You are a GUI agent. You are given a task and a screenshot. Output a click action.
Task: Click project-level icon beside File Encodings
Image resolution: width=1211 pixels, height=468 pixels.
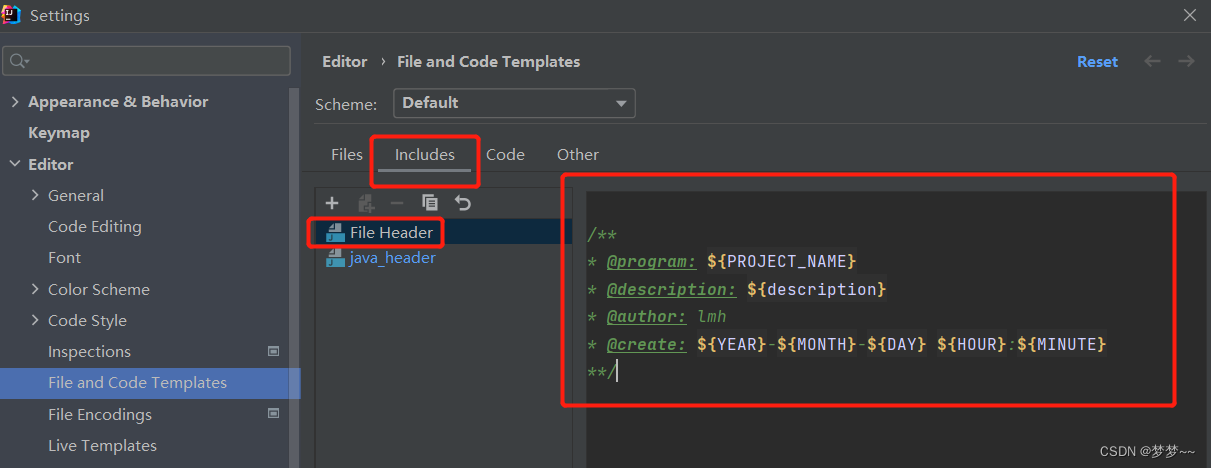click(274, 414)
